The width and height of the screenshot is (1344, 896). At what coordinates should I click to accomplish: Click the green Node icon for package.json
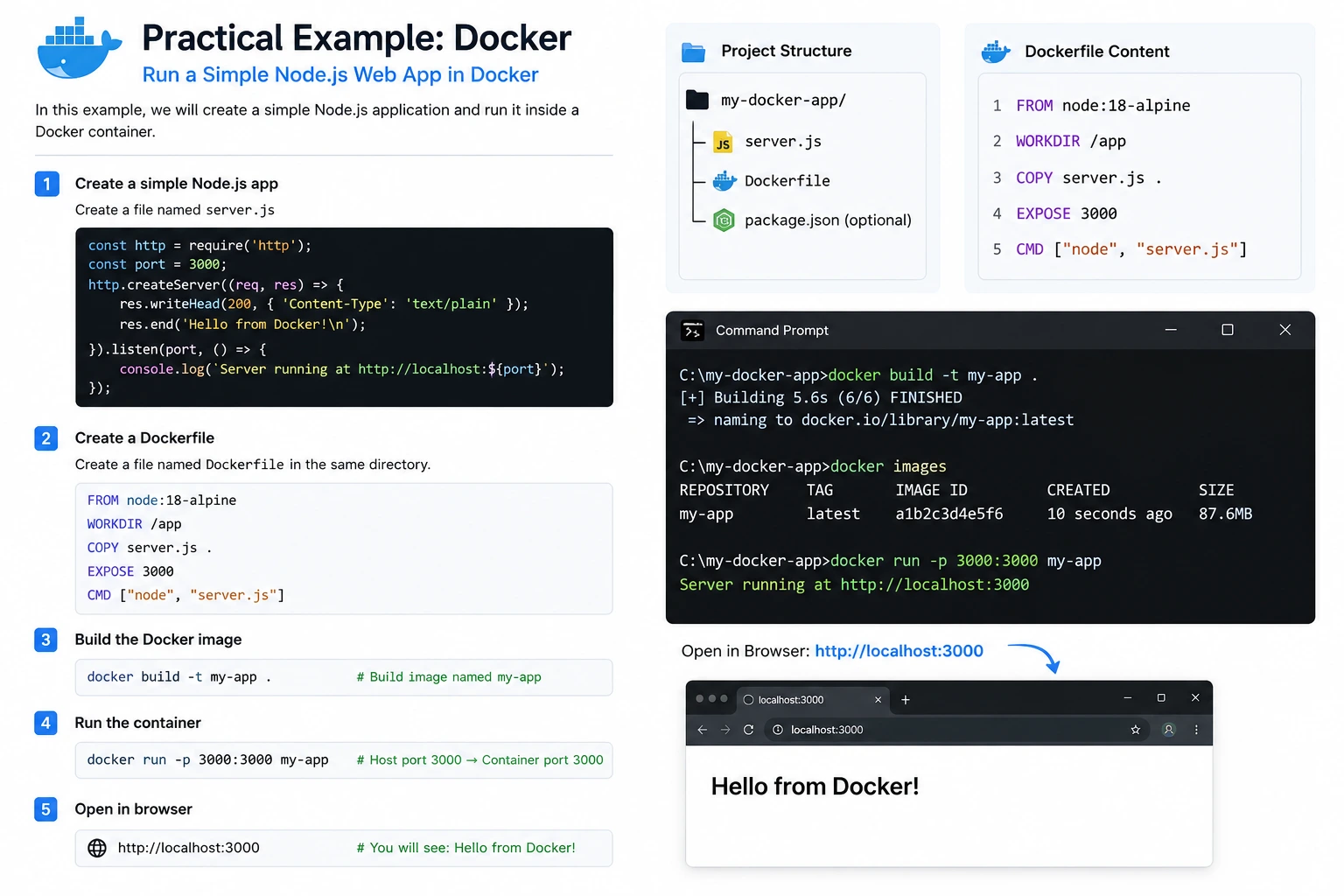pos(724,220)
